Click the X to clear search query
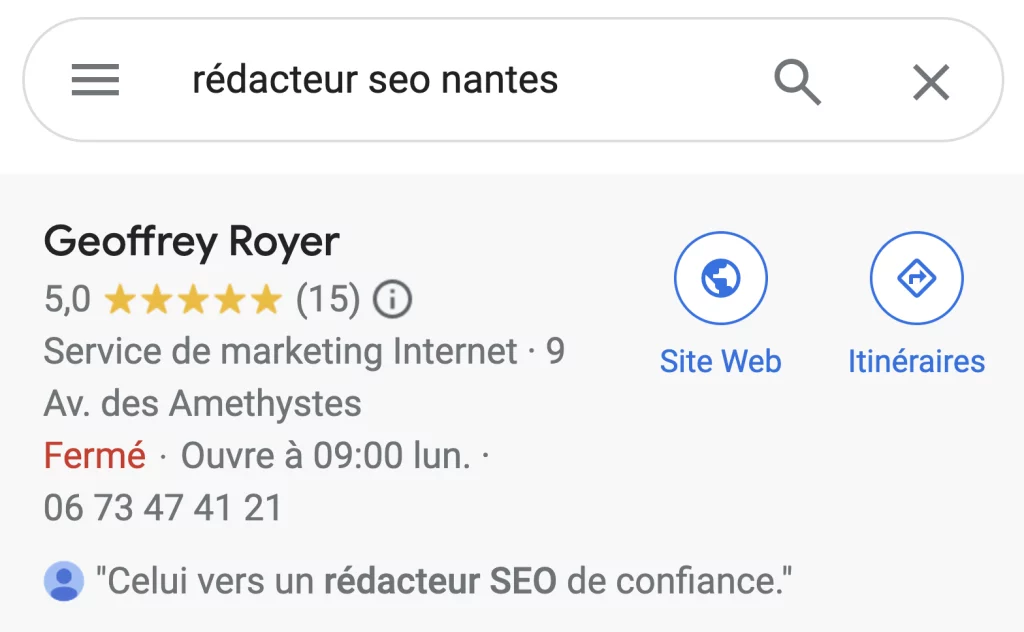Screen dimensions: 1024x632 pyautogui.click(x=930, y=81)
